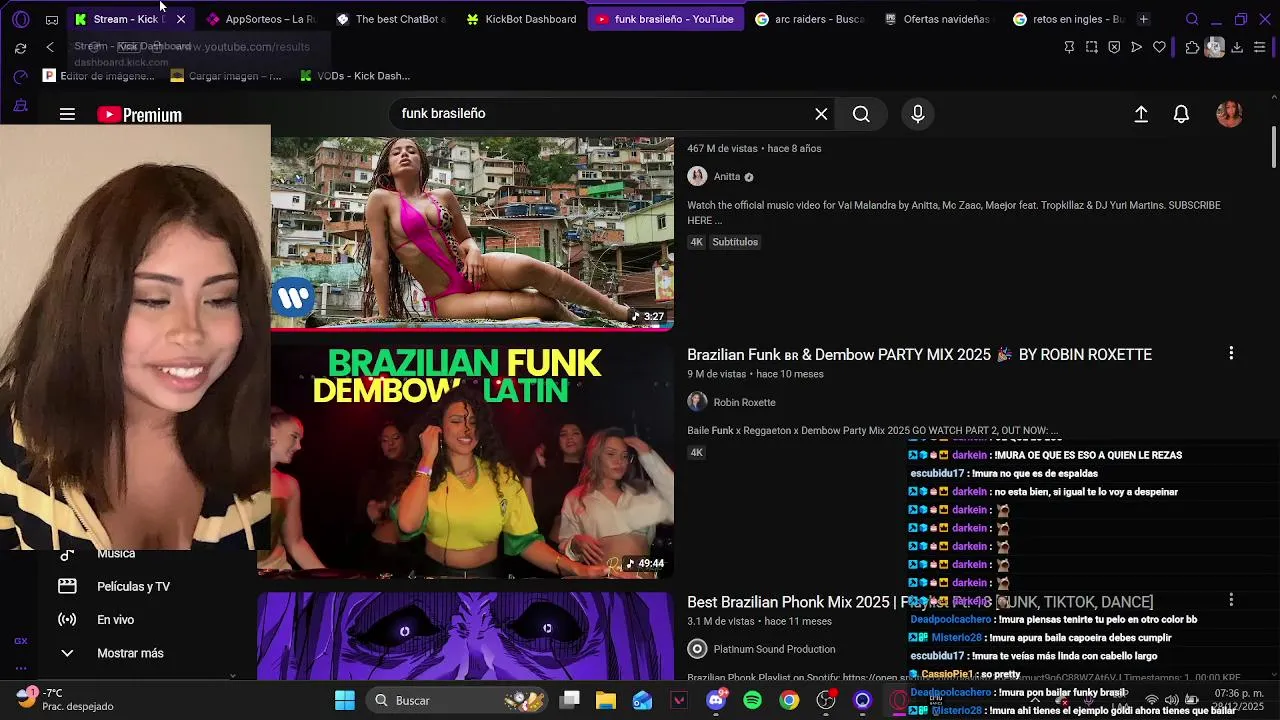Go to the YouTube Premium home logo
The image size is (1280, 720).
tap(139, 115)
